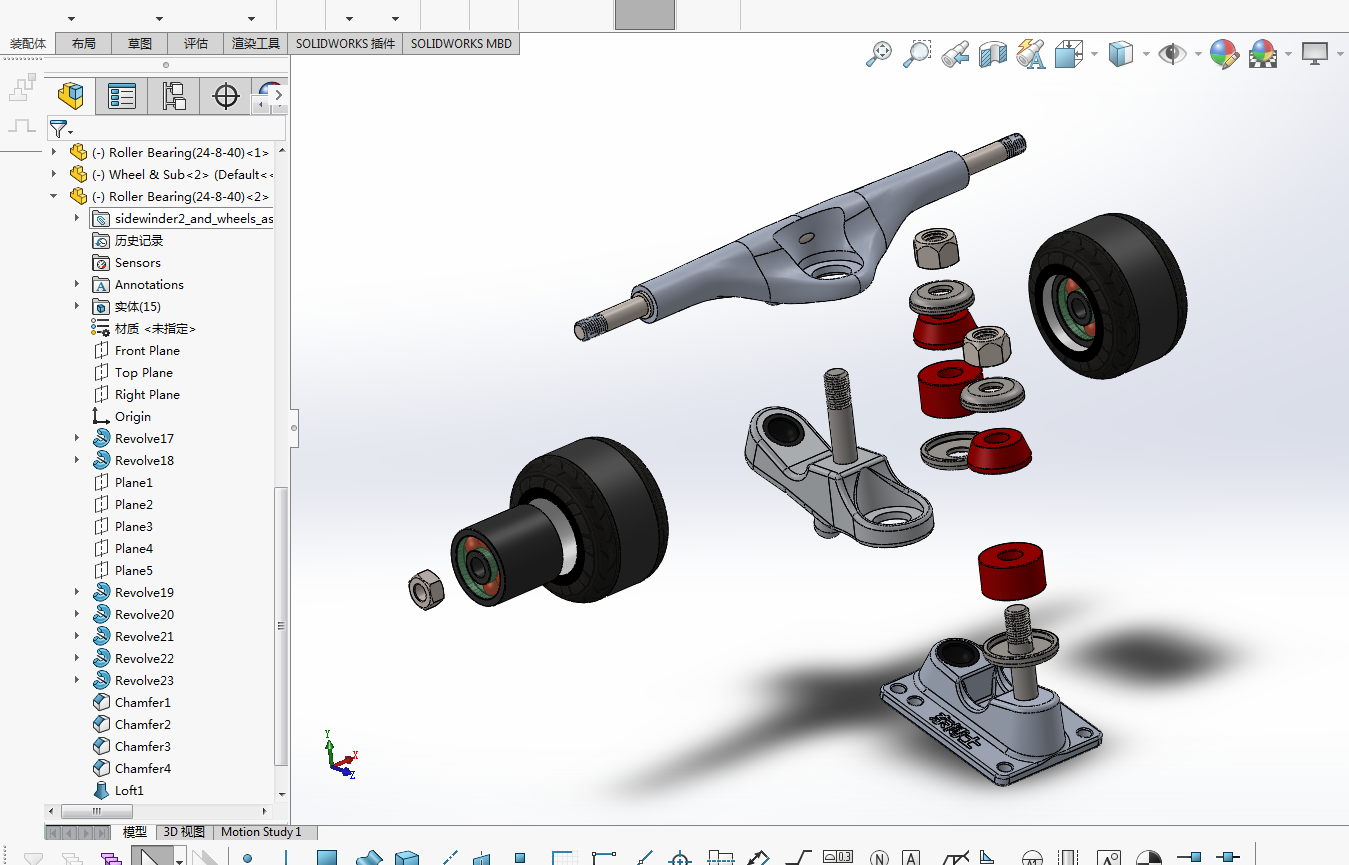Image resolution: width=1349 pixels, height=865 pixels.
Task: Click the feature tree filter funnel icon
Action: (58, 129)
